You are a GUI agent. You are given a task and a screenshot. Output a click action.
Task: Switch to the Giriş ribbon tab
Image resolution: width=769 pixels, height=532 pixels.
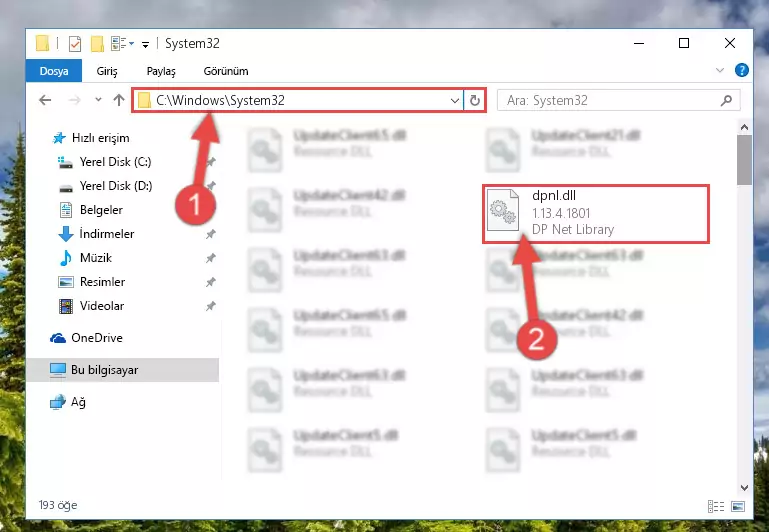[107, 71]
